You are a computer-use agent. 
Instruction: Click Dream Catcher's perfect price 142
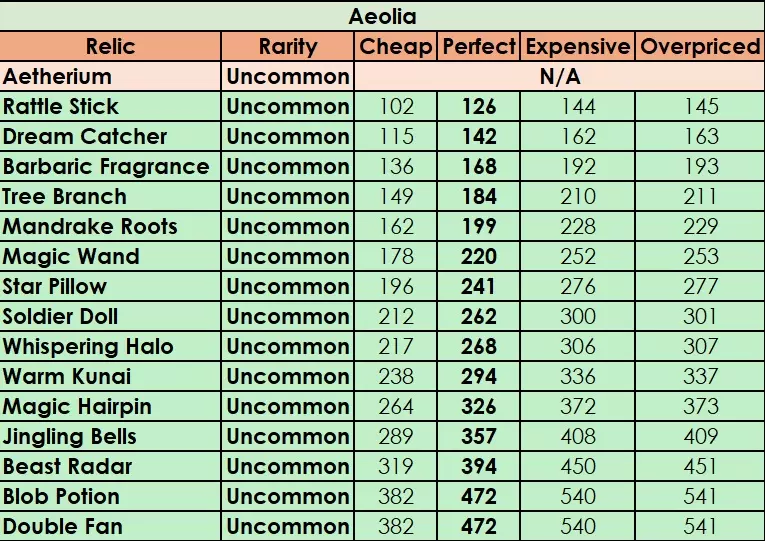point(479,136)
